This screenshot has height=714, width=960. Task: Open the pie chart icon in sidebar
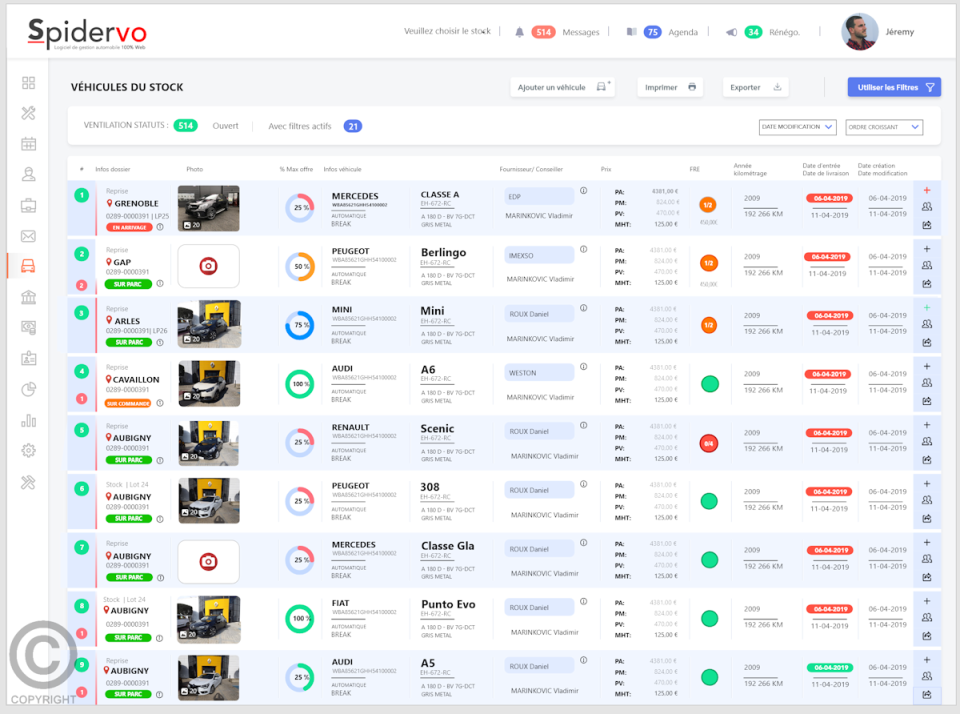(x=28, y=389)
